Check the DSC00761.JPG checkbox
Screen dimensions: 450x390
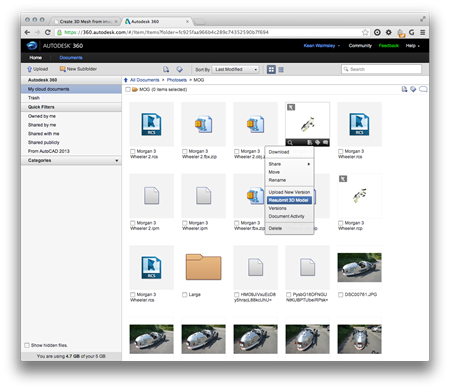tap(341, 295)
